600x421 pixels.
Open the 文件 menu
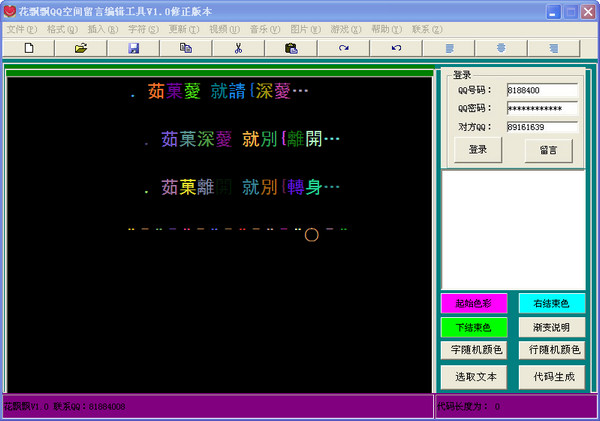pos(22,29)
